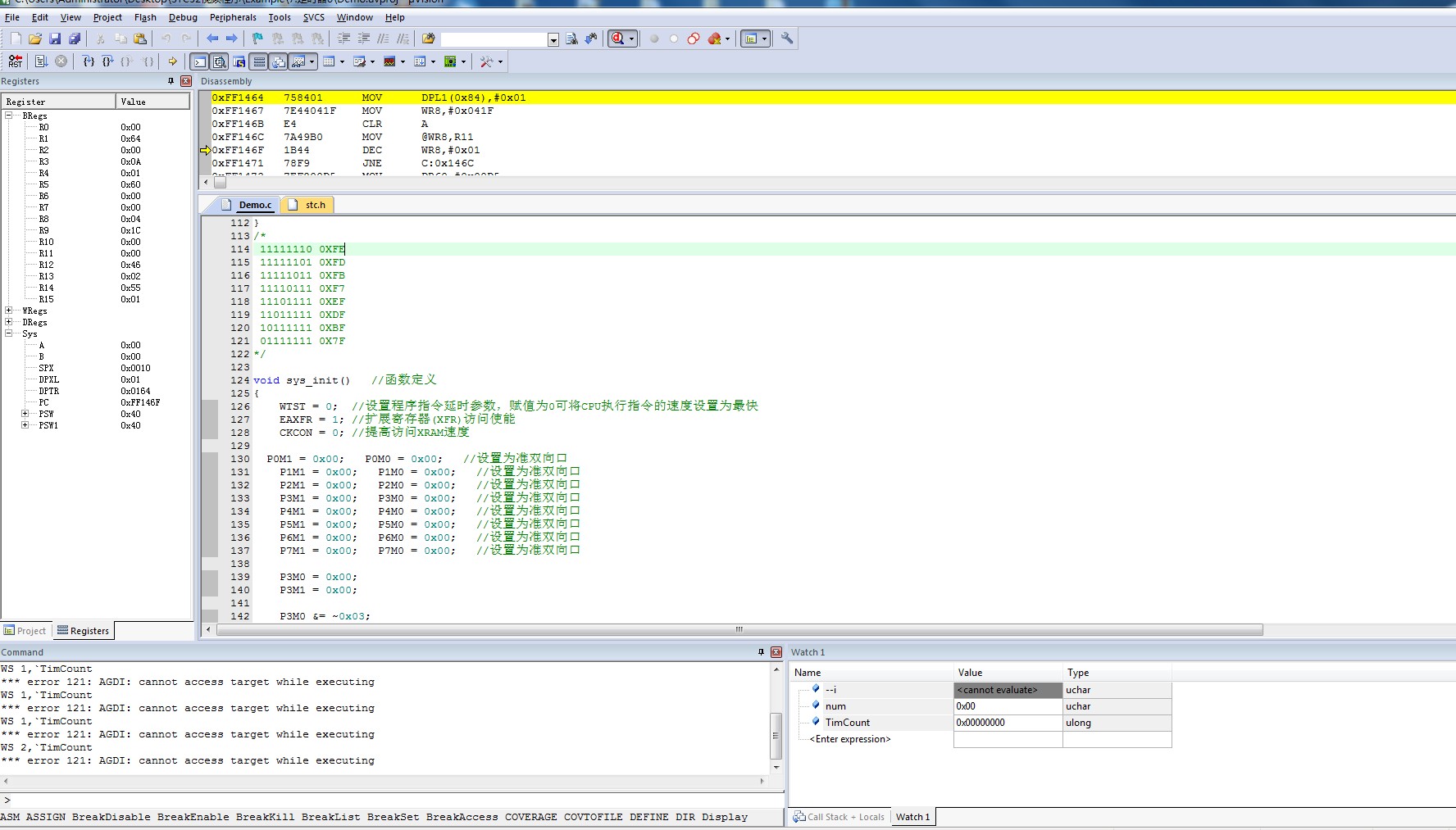Indent selected lines icon

[x=344, y=39]
